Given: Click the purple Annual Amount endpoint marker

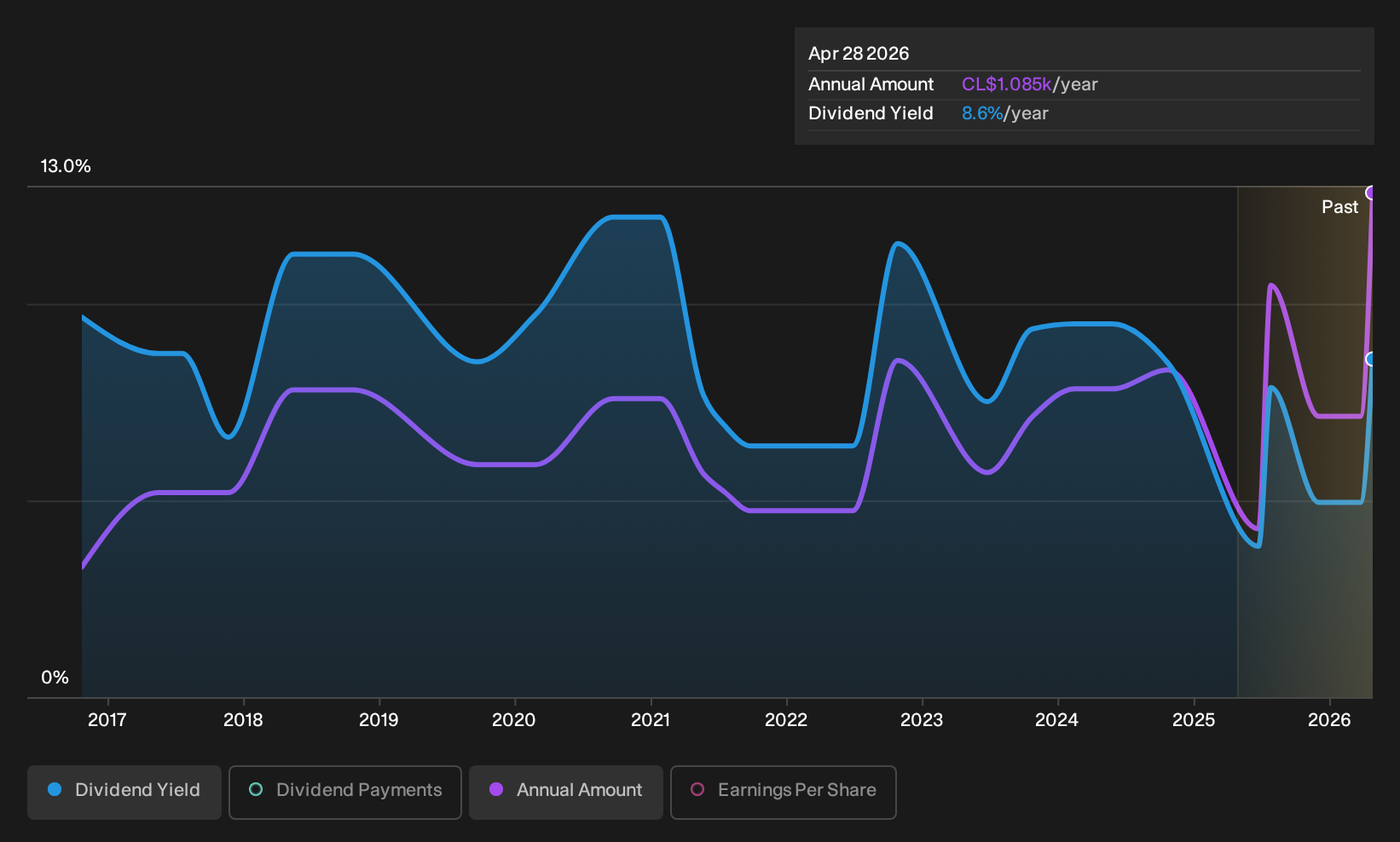Looking at the screenshot, I should click(x=1371, y=193).
